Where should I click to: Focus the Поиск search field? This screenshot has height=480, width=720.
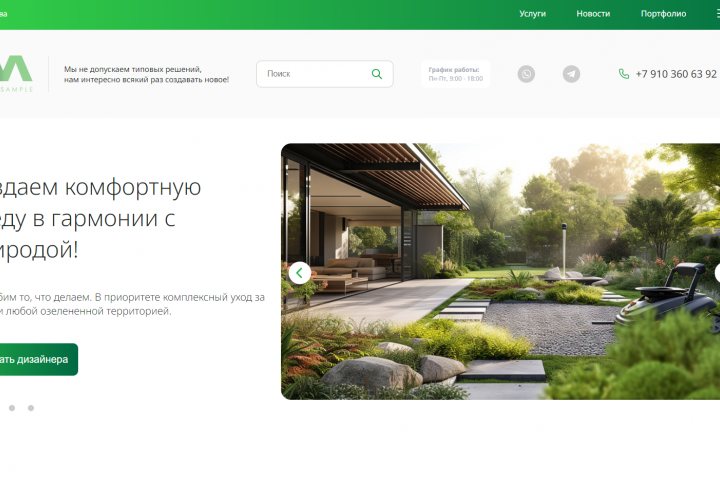pyautogui.click(x=325, y=74)
